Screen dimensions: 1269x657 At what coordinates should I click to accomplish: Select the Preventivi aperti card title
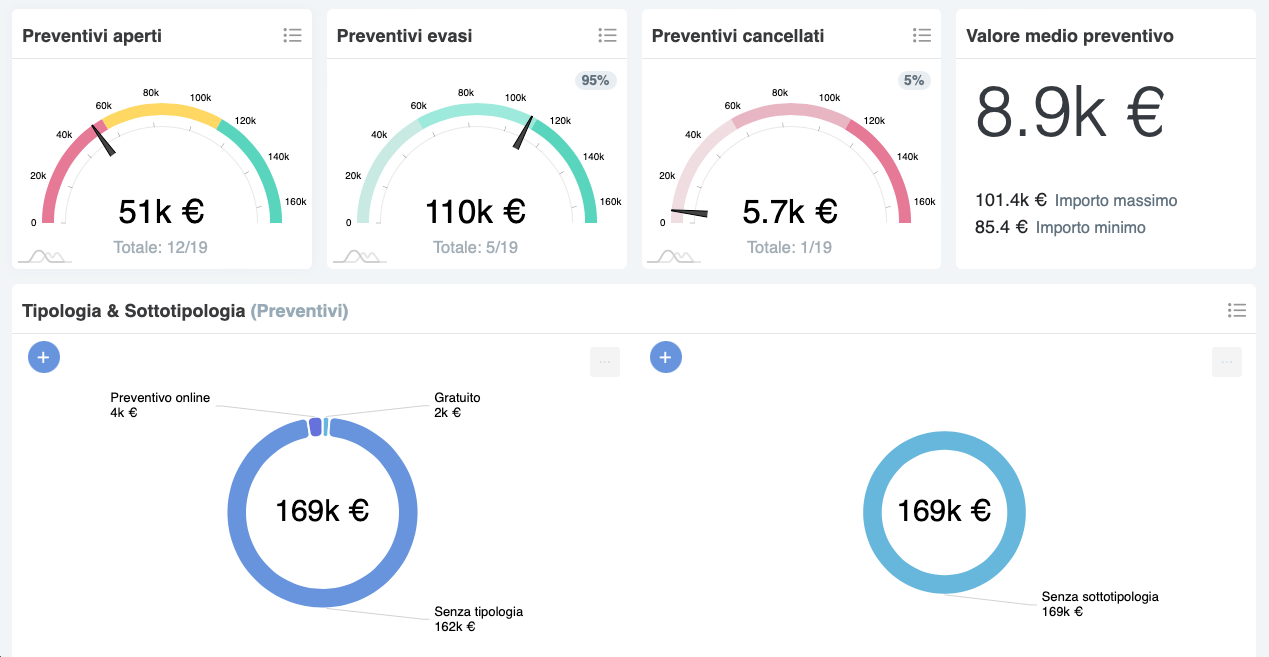90,35
